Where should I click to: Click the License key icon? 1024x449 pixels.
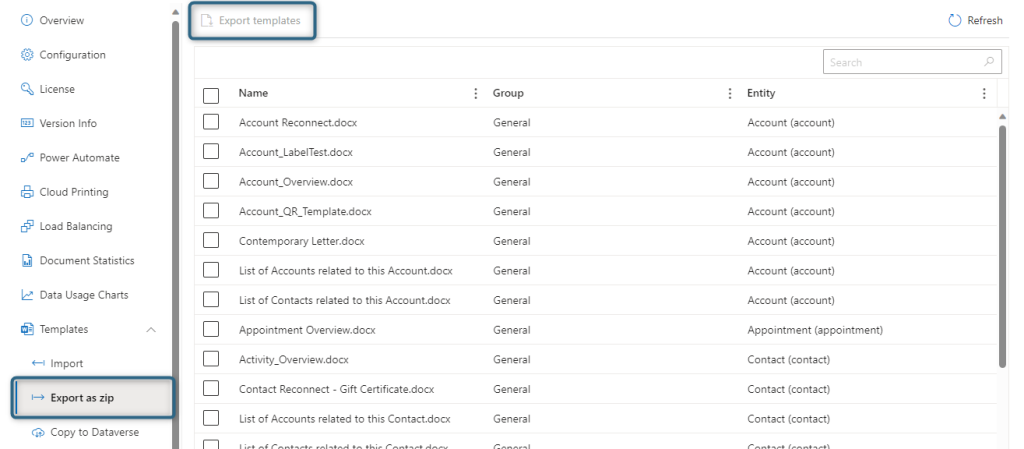click(x=27, y=89)
